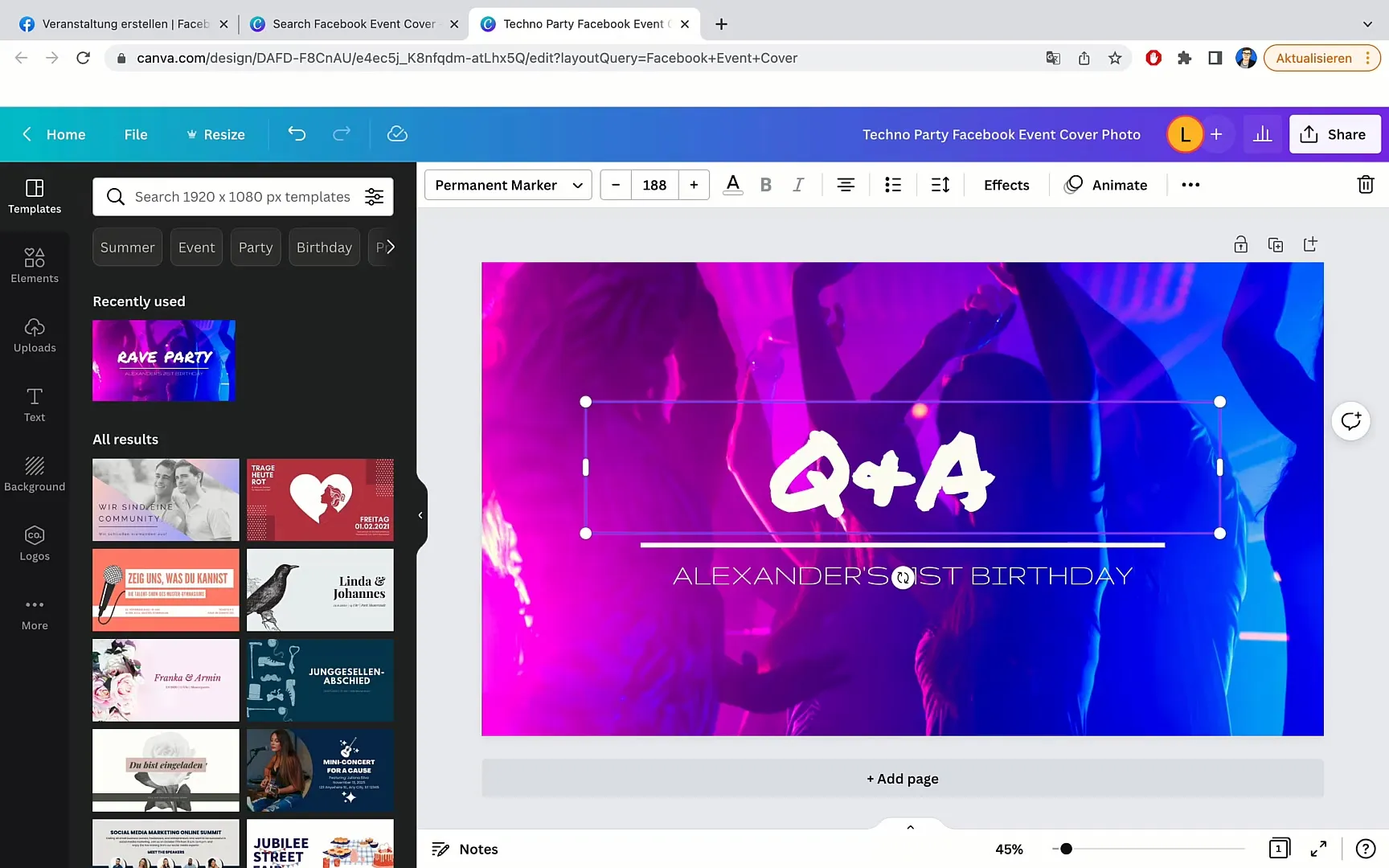Open the design title Techno Party Facebook Event Cover Photo

[x=1001, y=134]
